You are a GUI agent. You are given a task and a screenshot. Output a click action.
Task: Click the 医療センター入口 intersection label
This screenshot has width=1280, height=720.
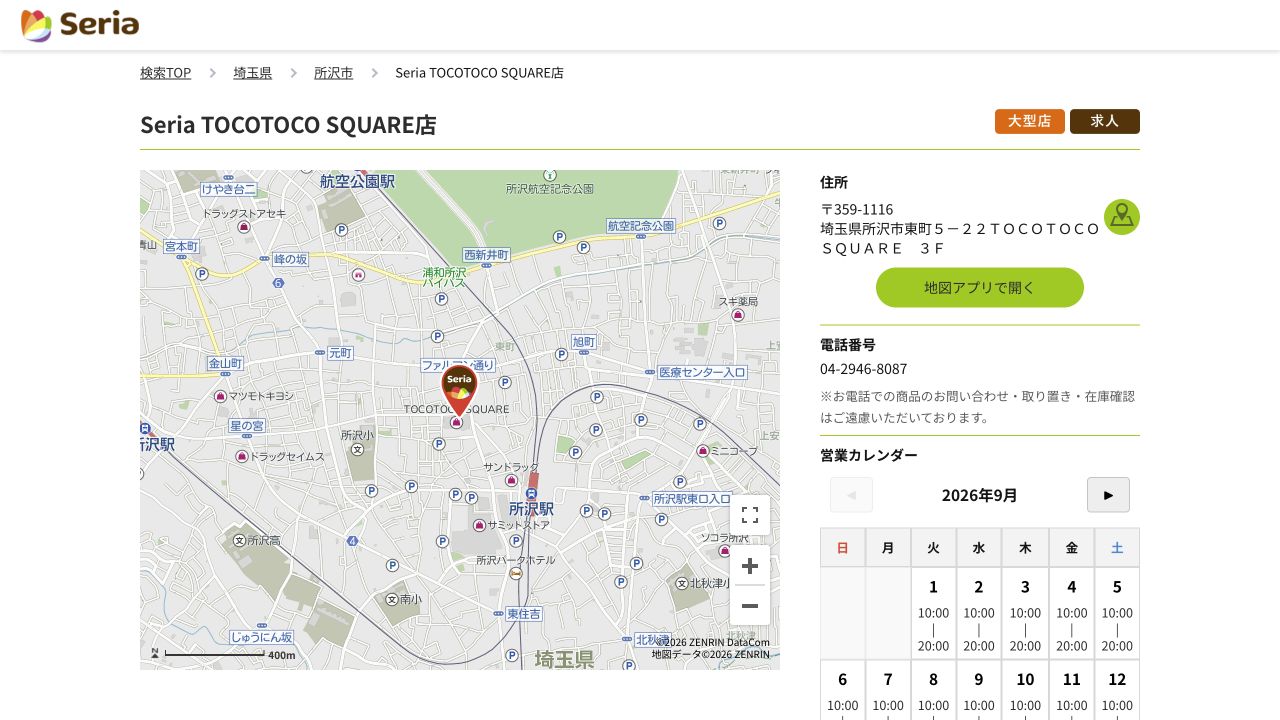tap(702, 372)
